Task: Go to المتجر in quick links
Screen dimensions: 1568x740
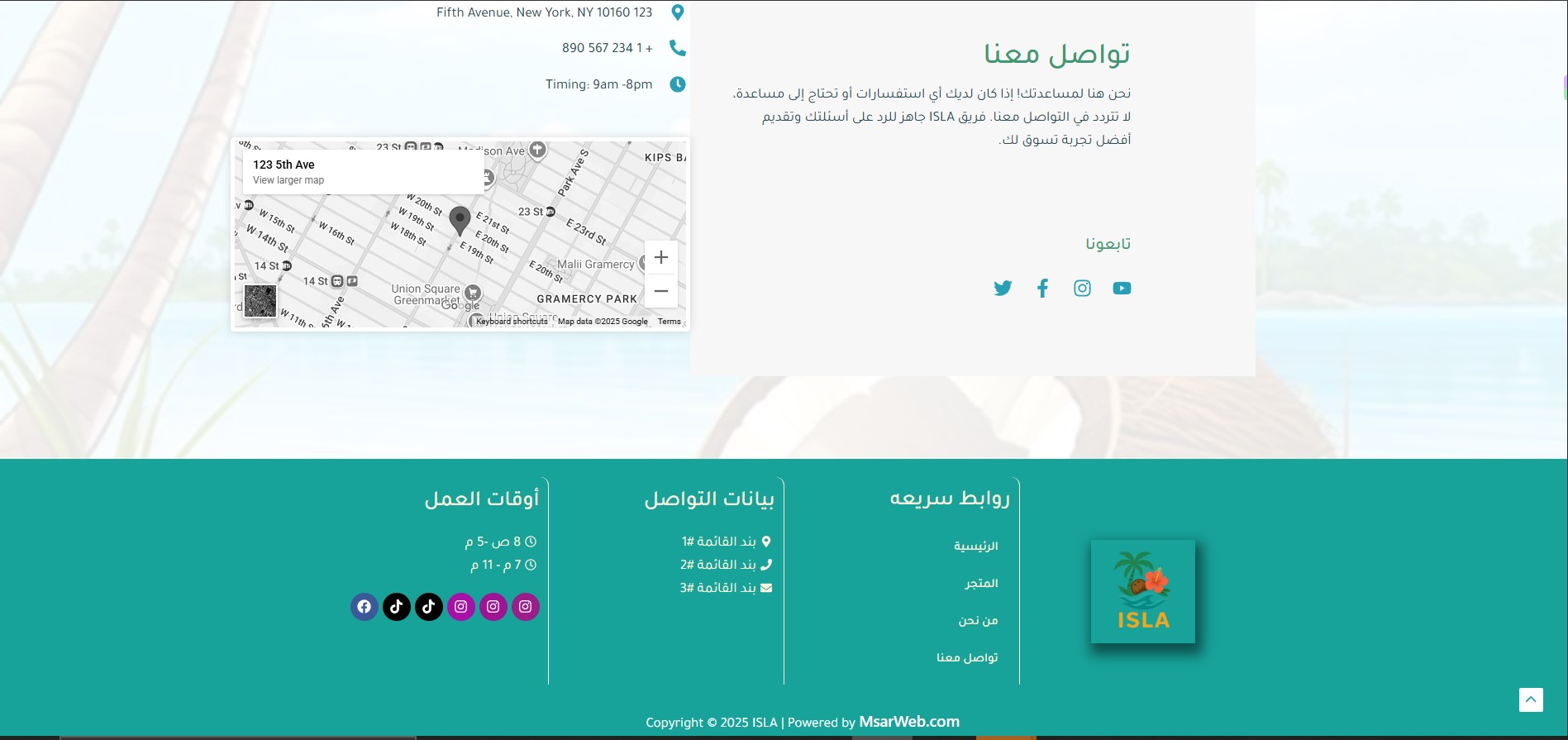Action: point(981,584)
